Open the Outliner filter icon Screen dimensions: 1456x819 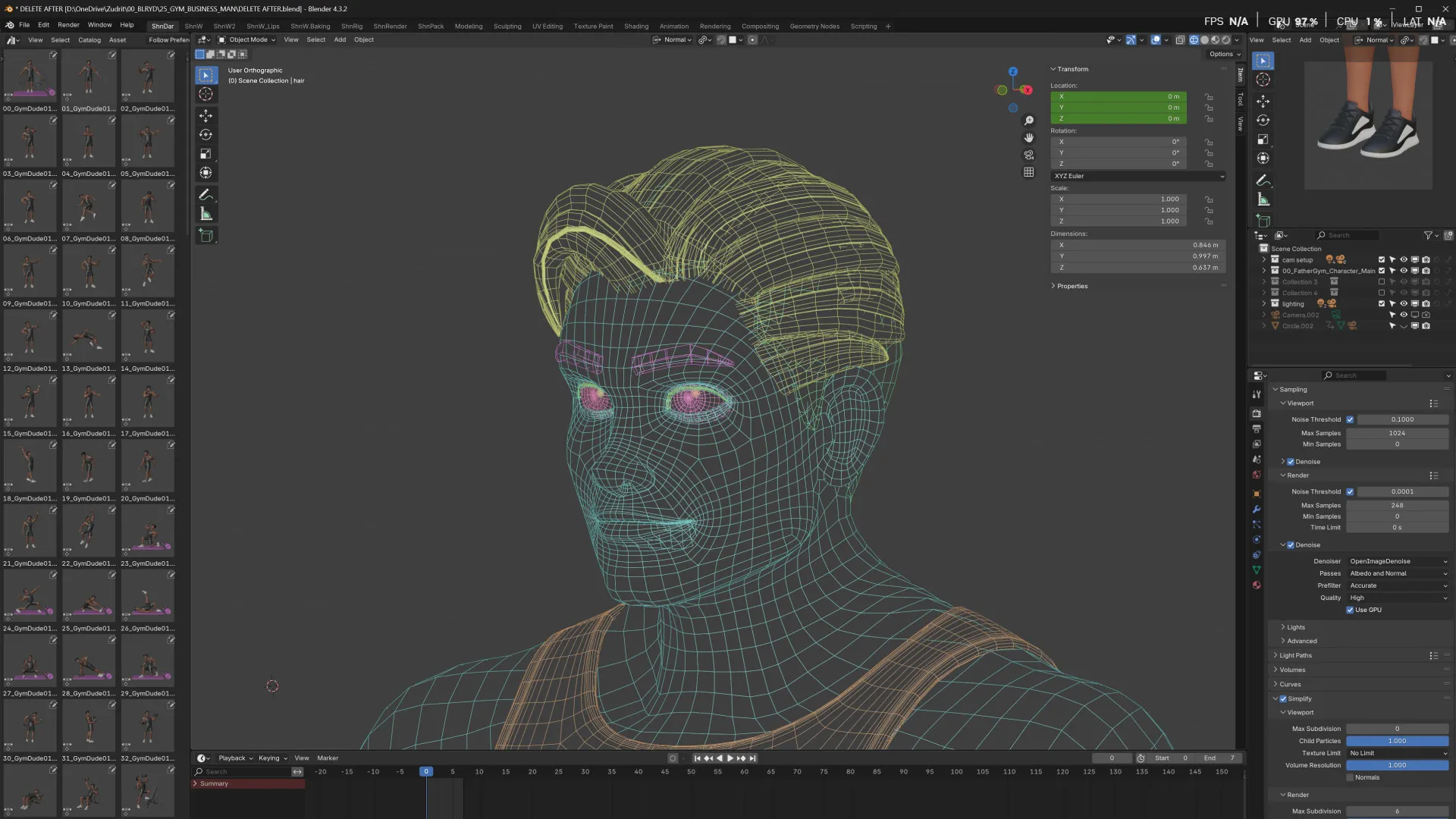click(1429, 235)
